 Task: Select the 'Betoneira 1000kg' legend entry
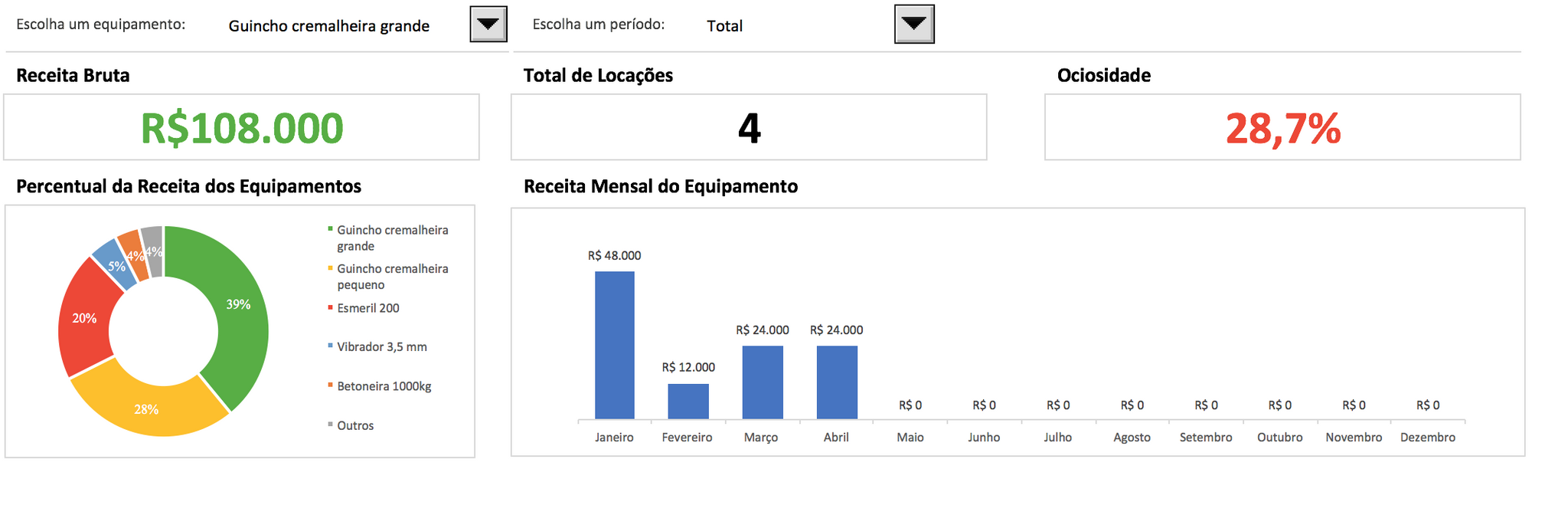coord(384,386)
